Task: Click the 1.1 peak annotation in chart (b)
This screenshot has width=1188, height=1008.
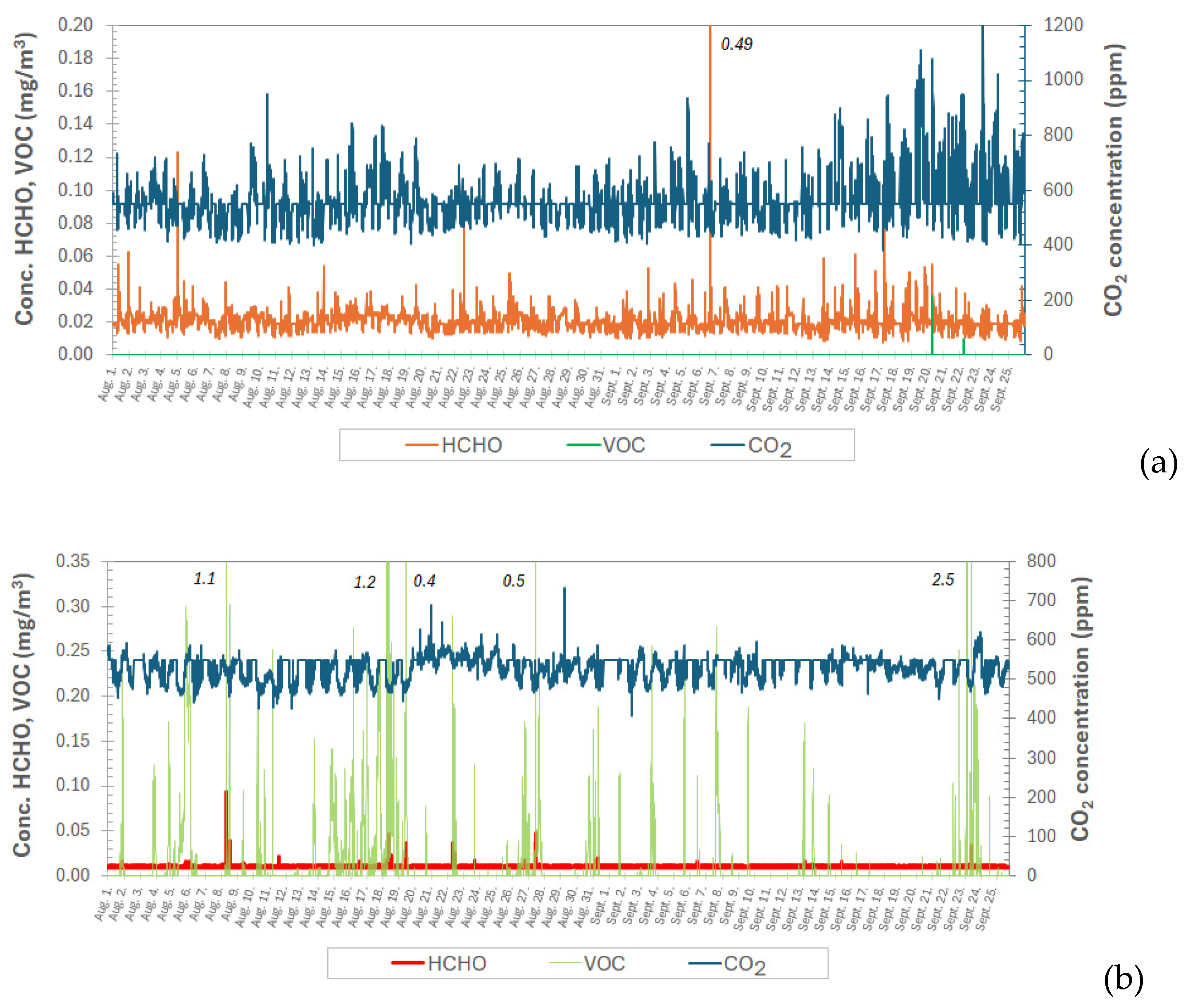Action: click(204, 579)
